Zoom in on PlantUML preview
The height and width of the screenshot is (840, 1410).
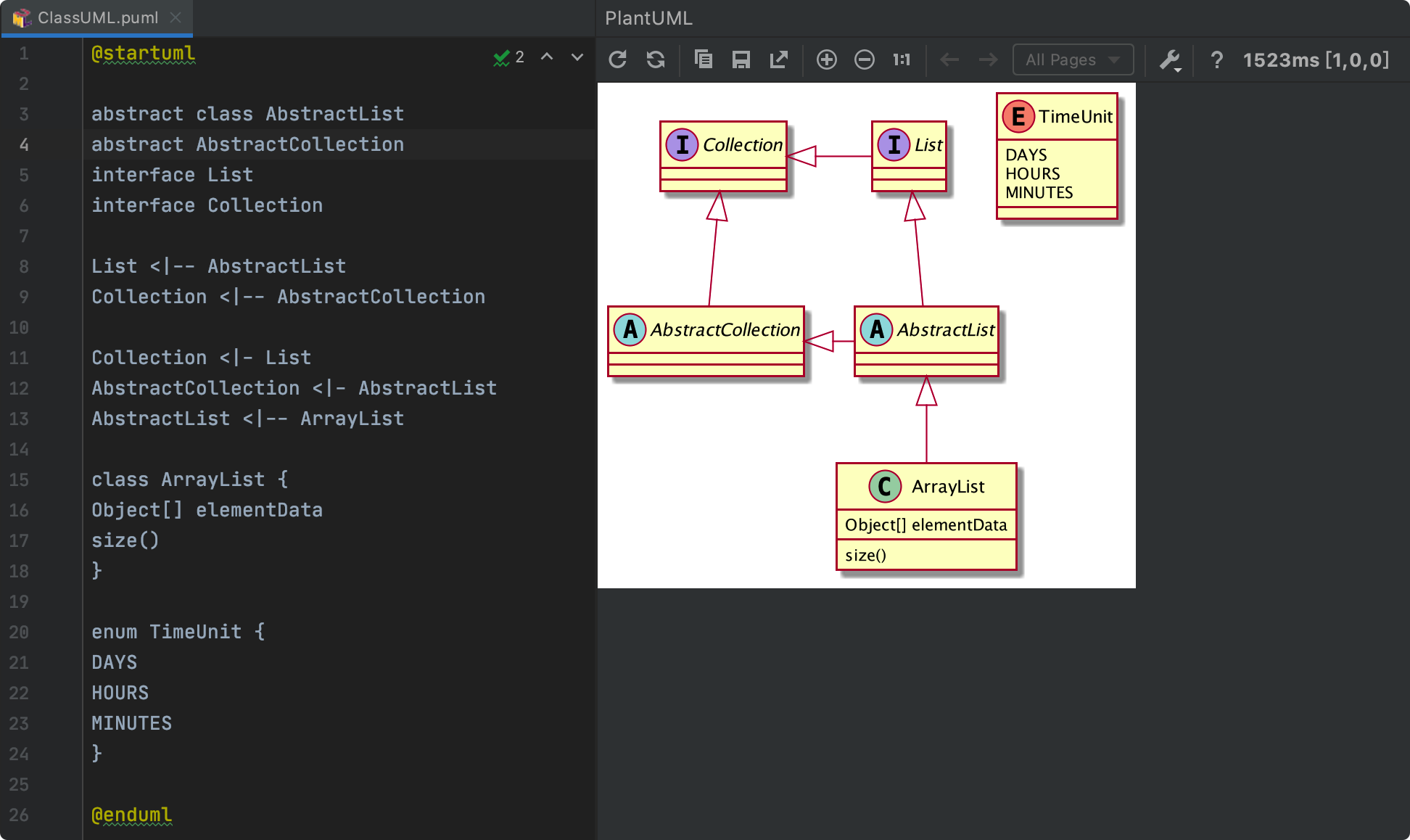pos(826,59)
